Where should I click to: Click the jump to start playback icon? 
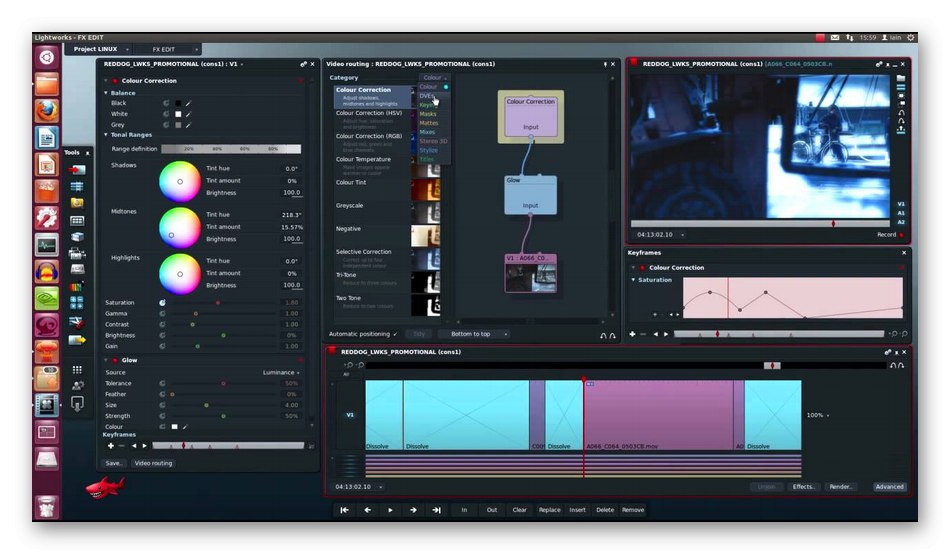344,510
